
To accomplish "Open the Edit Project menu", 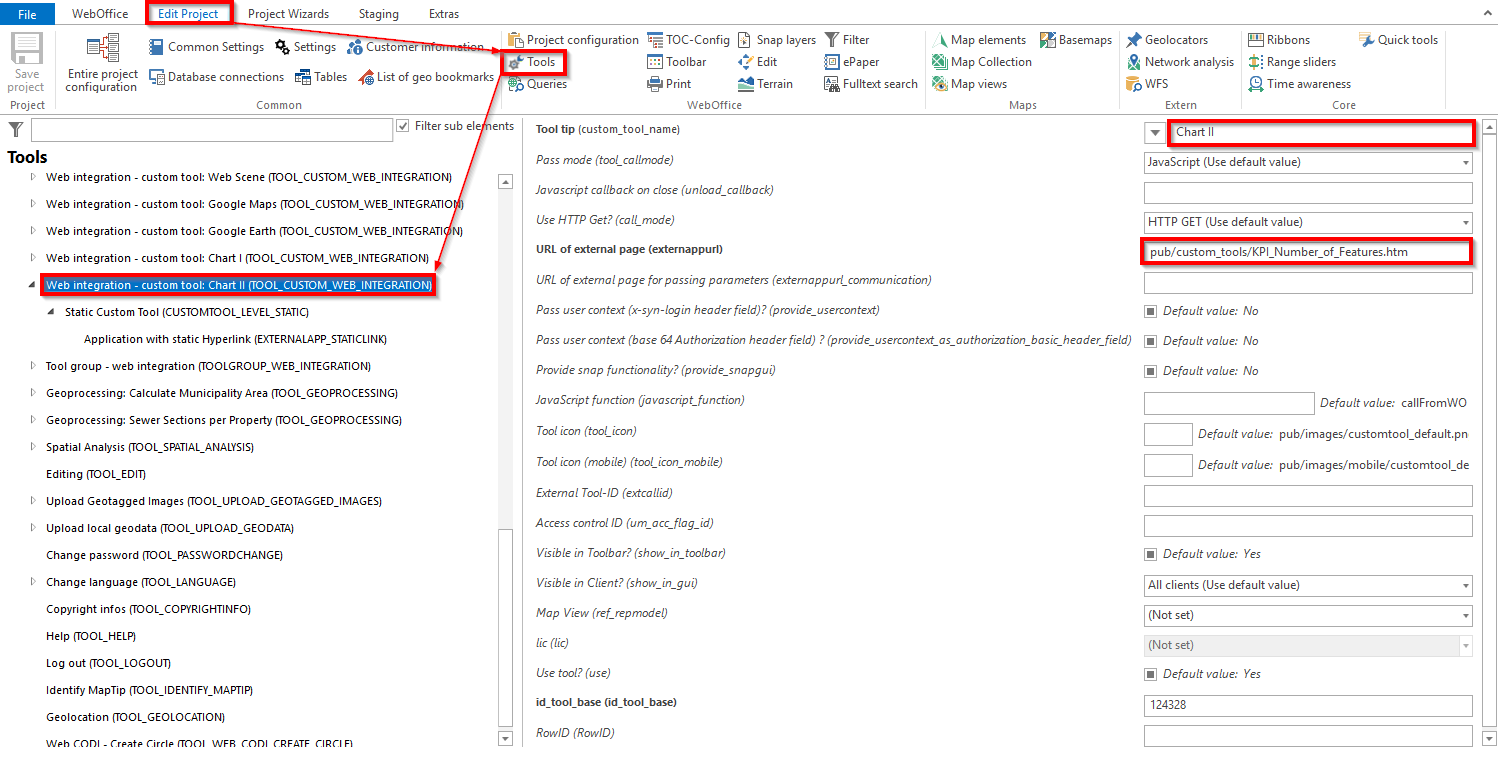I will (188, 13).
